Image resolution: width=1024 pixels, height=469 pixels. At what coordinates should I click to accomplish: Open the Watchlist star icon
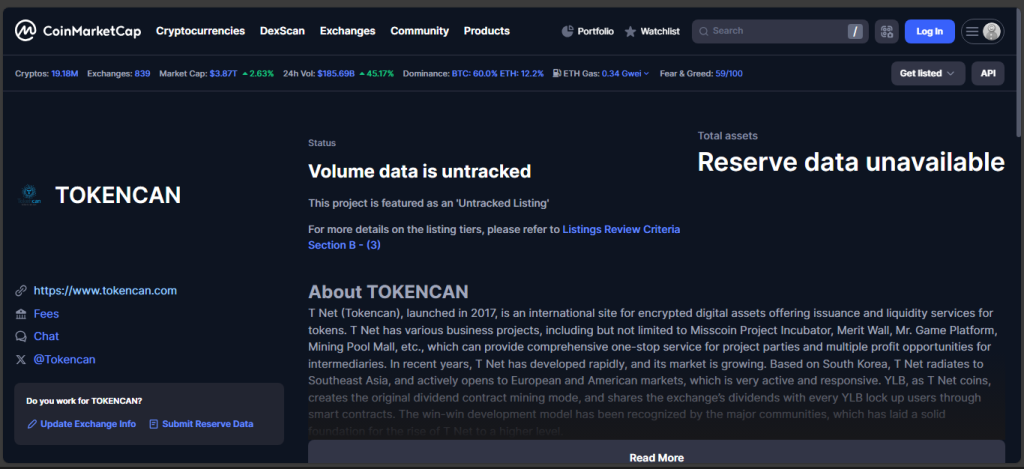[630, 32]
